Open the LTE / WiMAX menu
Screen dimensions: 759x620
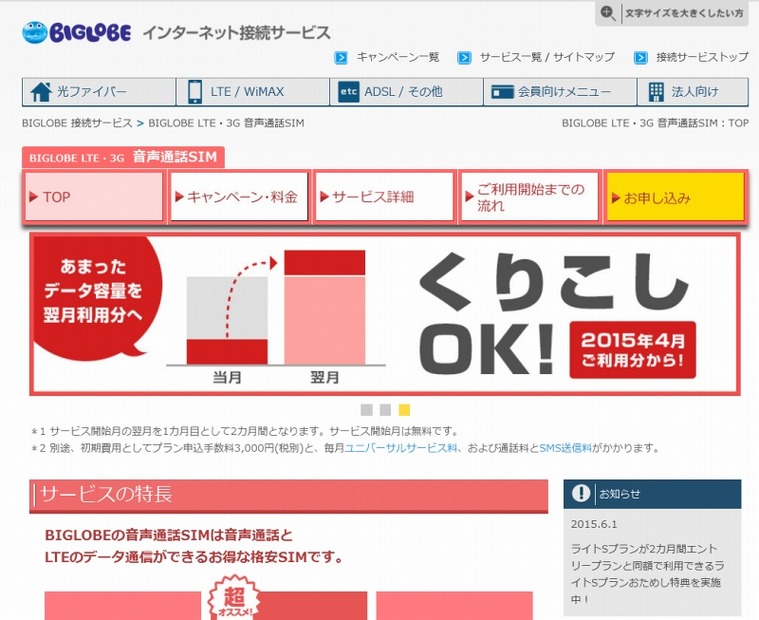pyautogui.click(x=253, y=91)
